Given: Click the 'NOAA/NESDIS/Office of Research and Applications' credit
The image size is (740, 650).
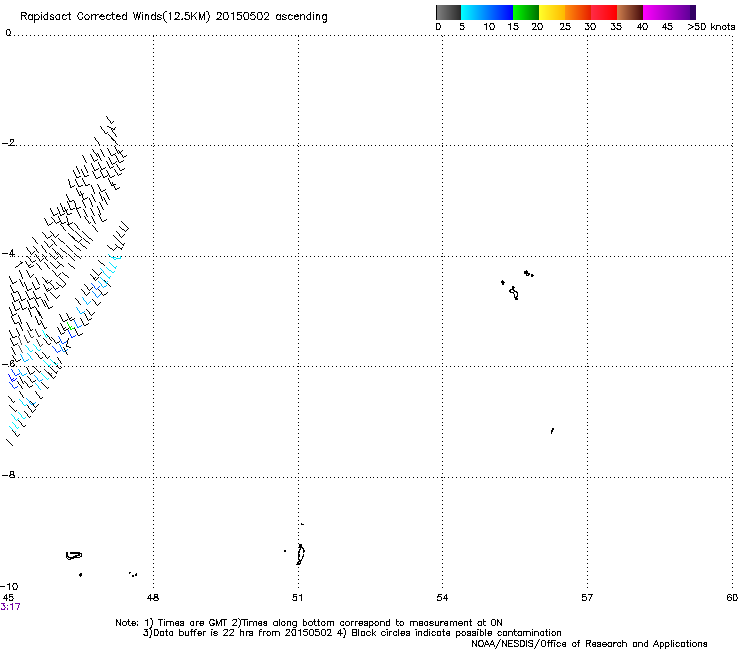Looking at the screenshot, I should point(589,644).
